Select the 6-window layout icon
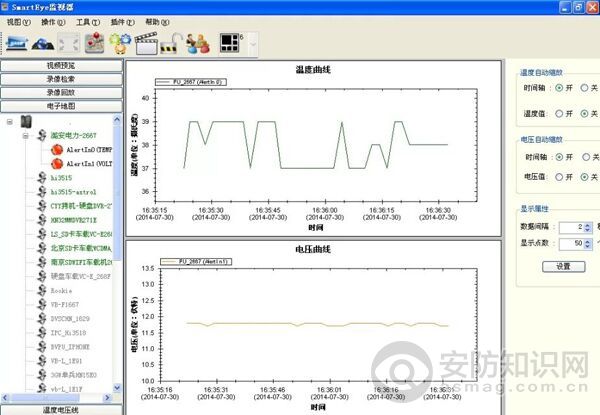This screenshot has height=415, width=600. [230, 42]
